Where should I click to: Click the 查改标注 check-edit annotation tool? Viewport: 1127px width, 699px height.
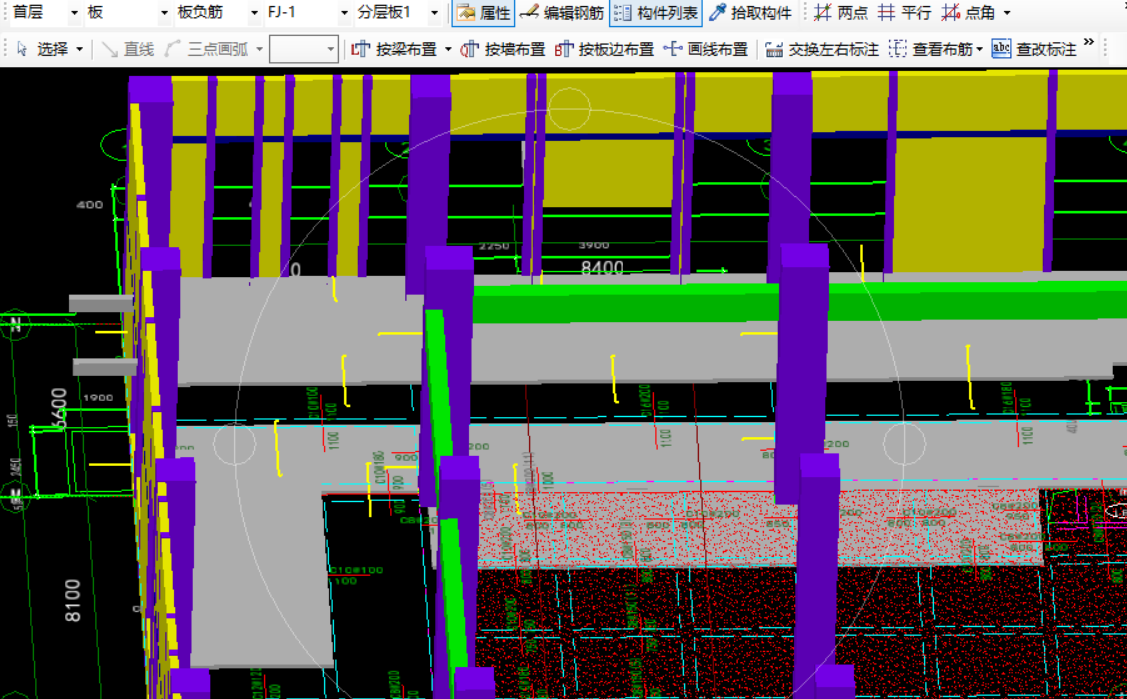[1034, 50]
